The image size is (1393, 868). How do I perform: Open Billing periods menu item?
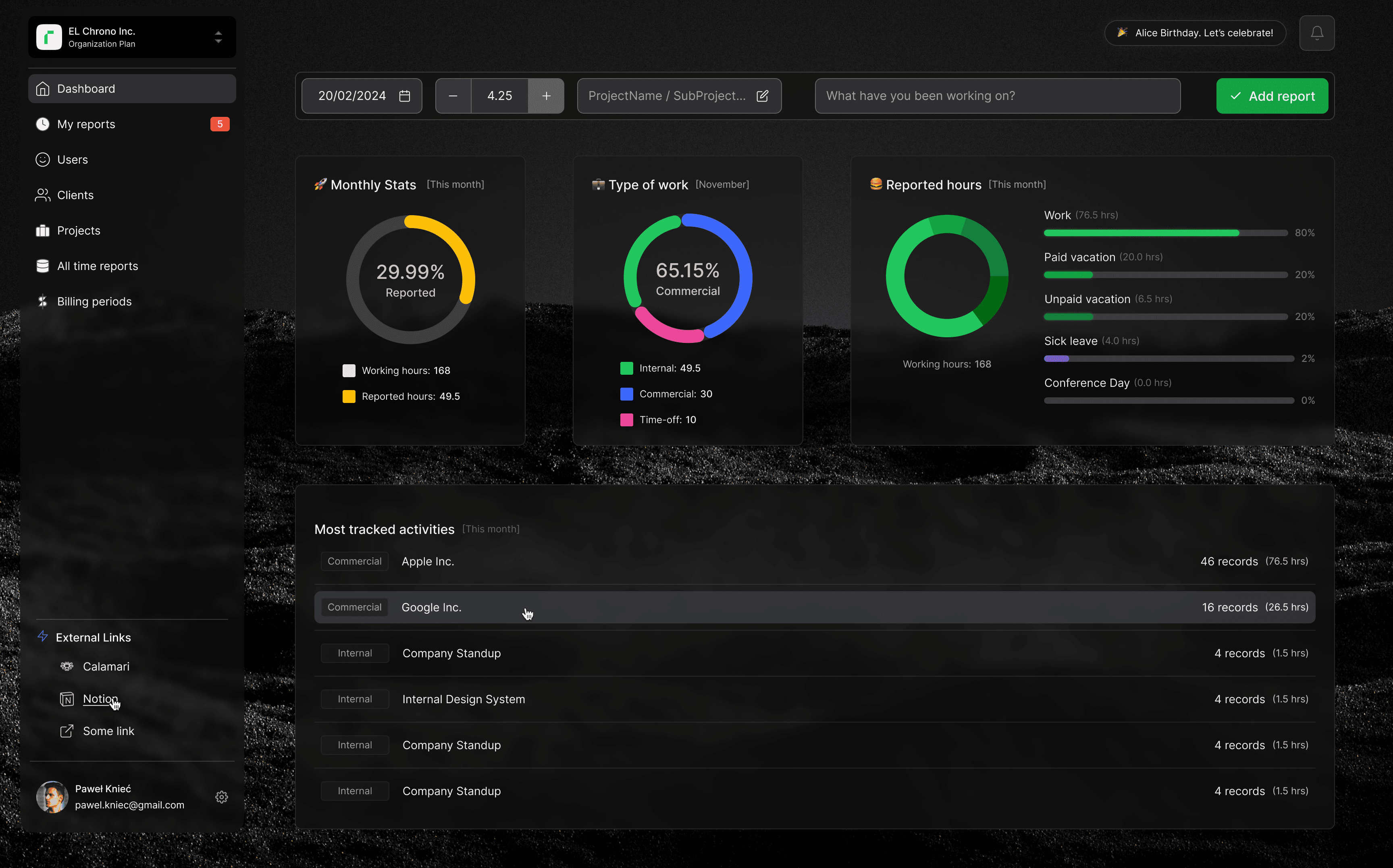point(94,301)
